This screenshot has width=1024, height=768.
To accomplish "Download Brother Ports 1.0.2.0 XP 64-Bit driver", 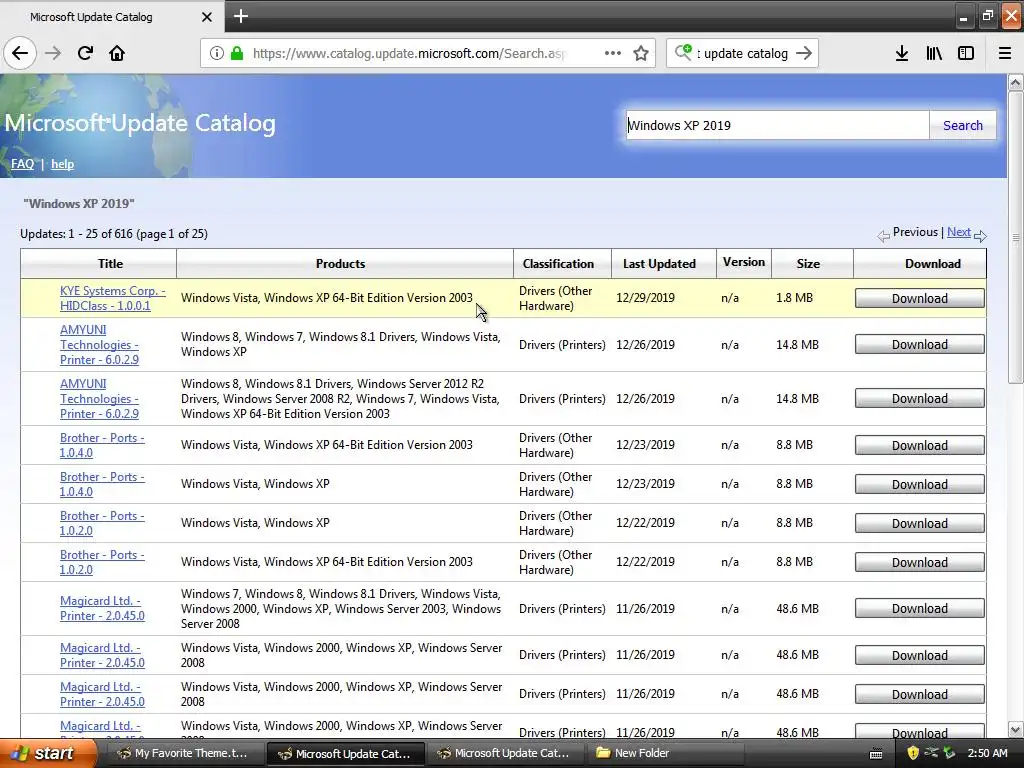I will (x=920, y=562).
